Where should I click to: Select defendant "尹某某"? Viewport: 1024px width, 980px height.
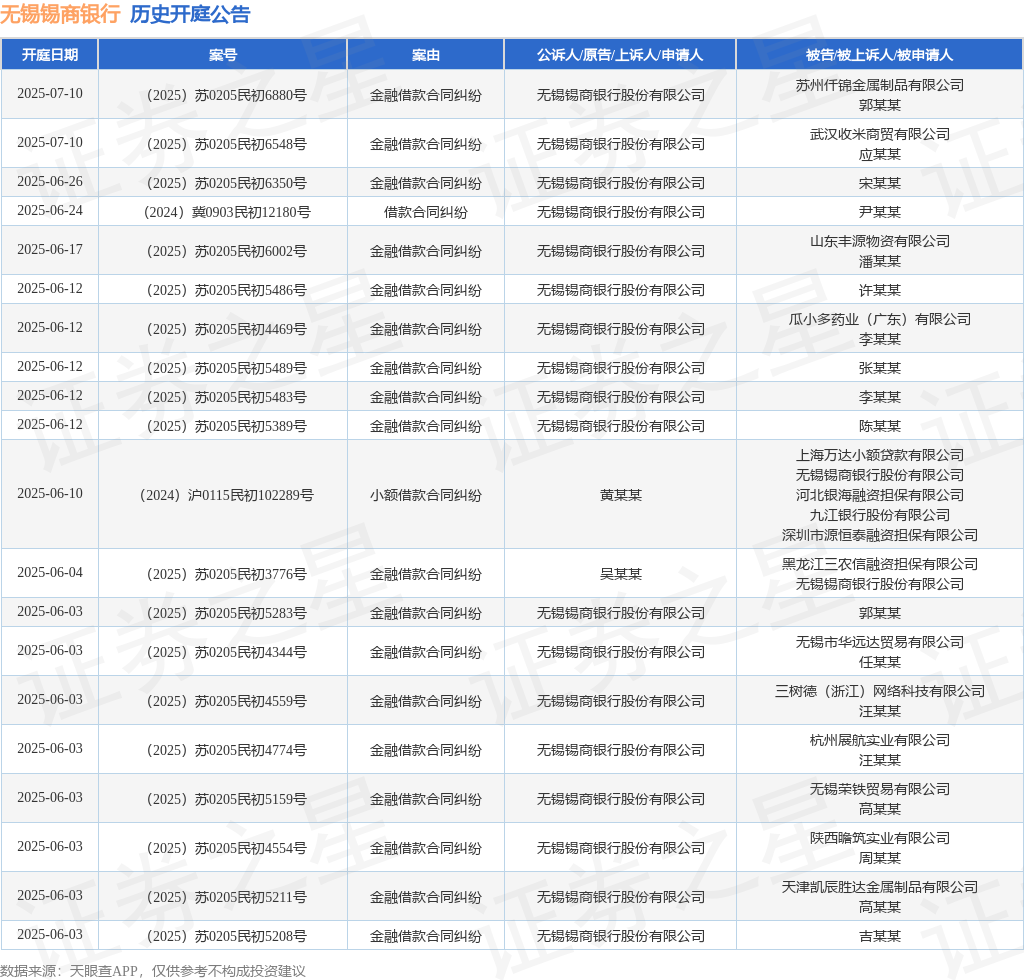[880, 212]
